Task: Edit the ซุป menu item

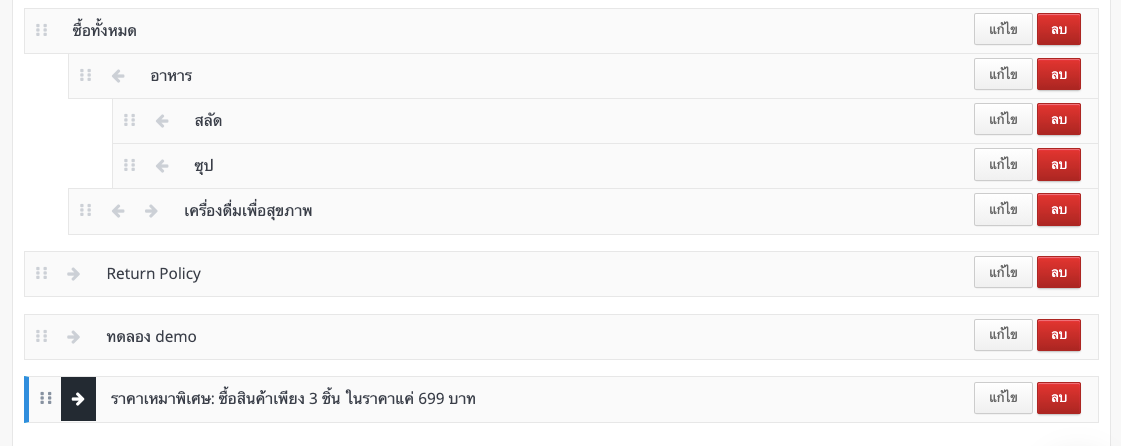Action: [x=1003, y=164]
